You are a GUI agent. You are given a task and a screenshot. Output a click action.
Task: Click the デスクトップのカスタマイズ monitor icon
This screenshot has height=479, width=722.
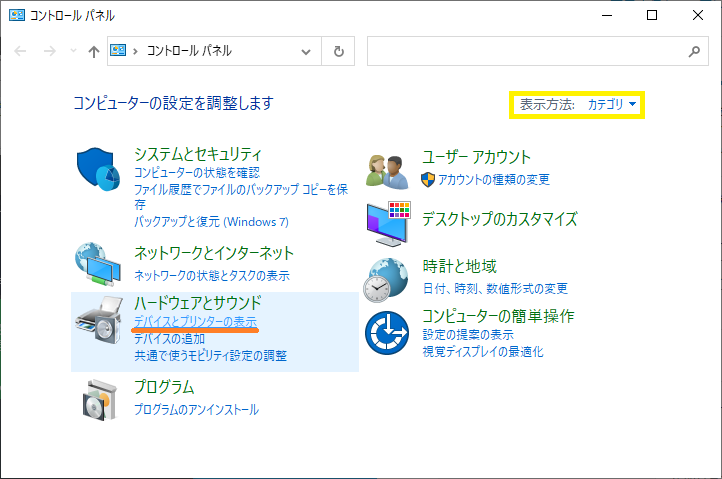[x=389, y=223]
